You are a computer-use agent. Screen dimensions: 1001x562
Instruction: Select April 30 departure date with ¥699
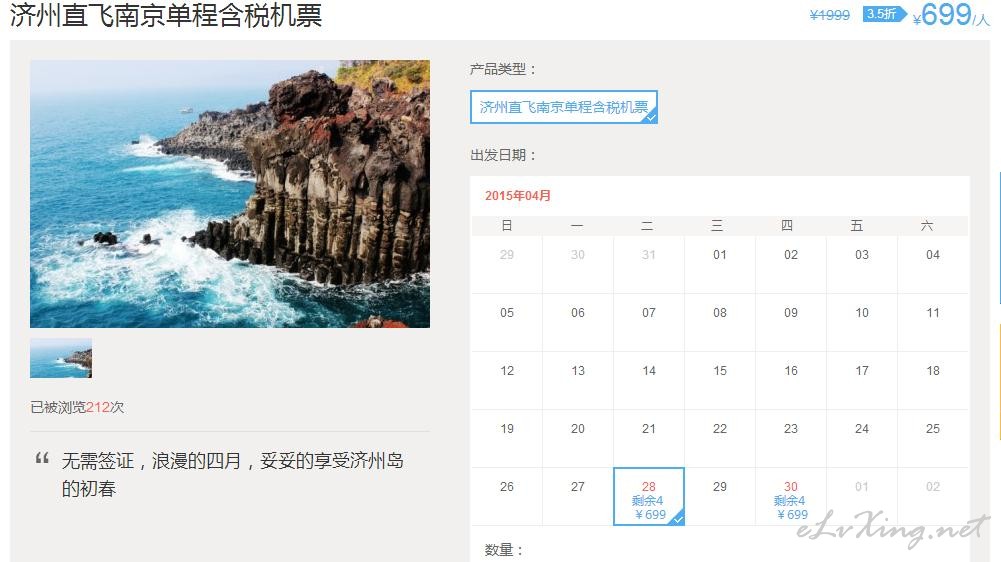pos(791,497)
